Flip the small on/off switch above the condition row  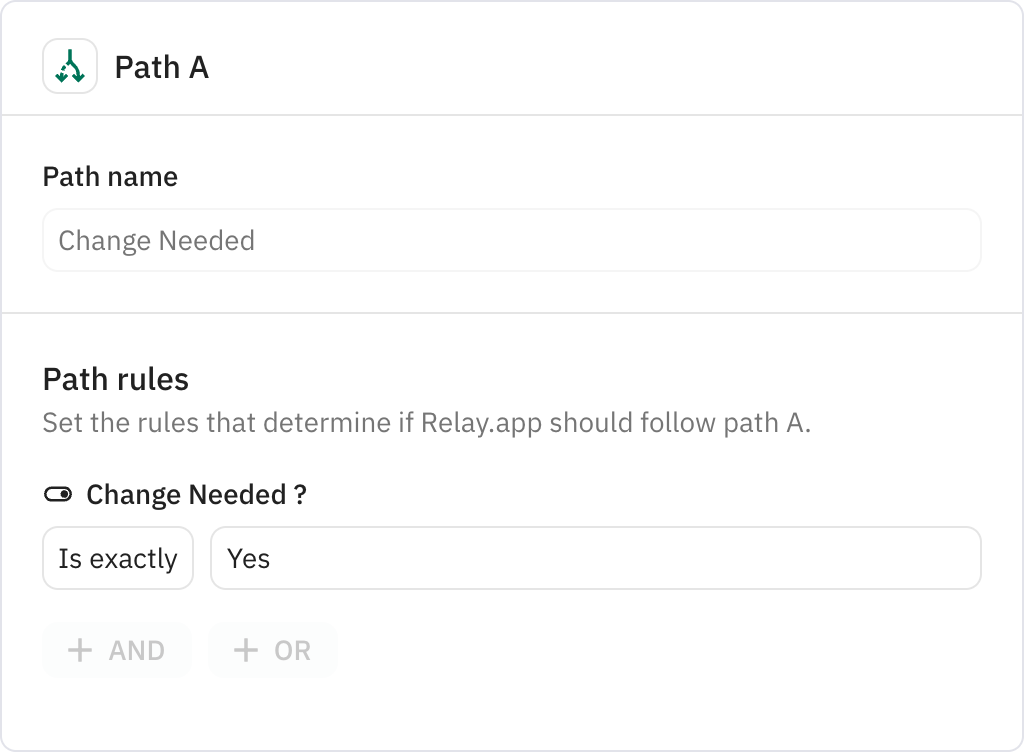pyautogui.click(x=59, y=493)
